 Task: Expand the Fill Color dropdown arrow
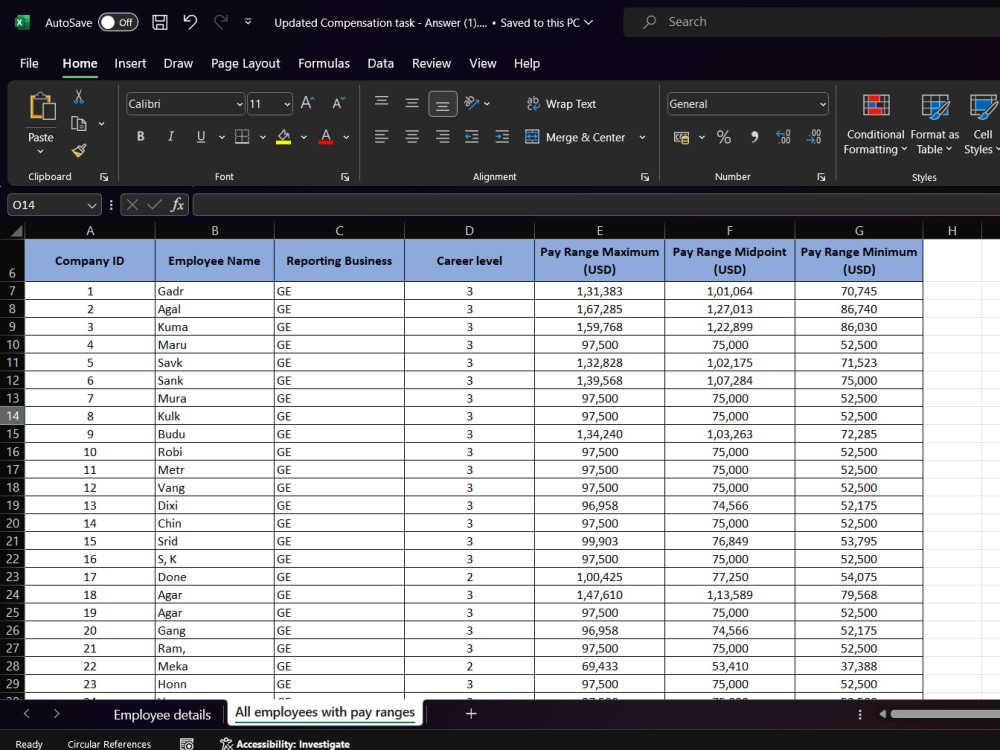coord(303,137)
